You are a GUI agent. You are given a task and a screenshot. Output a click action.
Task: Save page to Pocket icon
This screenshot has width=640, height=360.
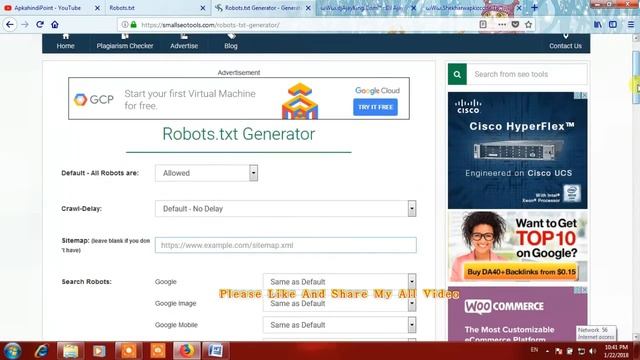(x=515, y=24)
